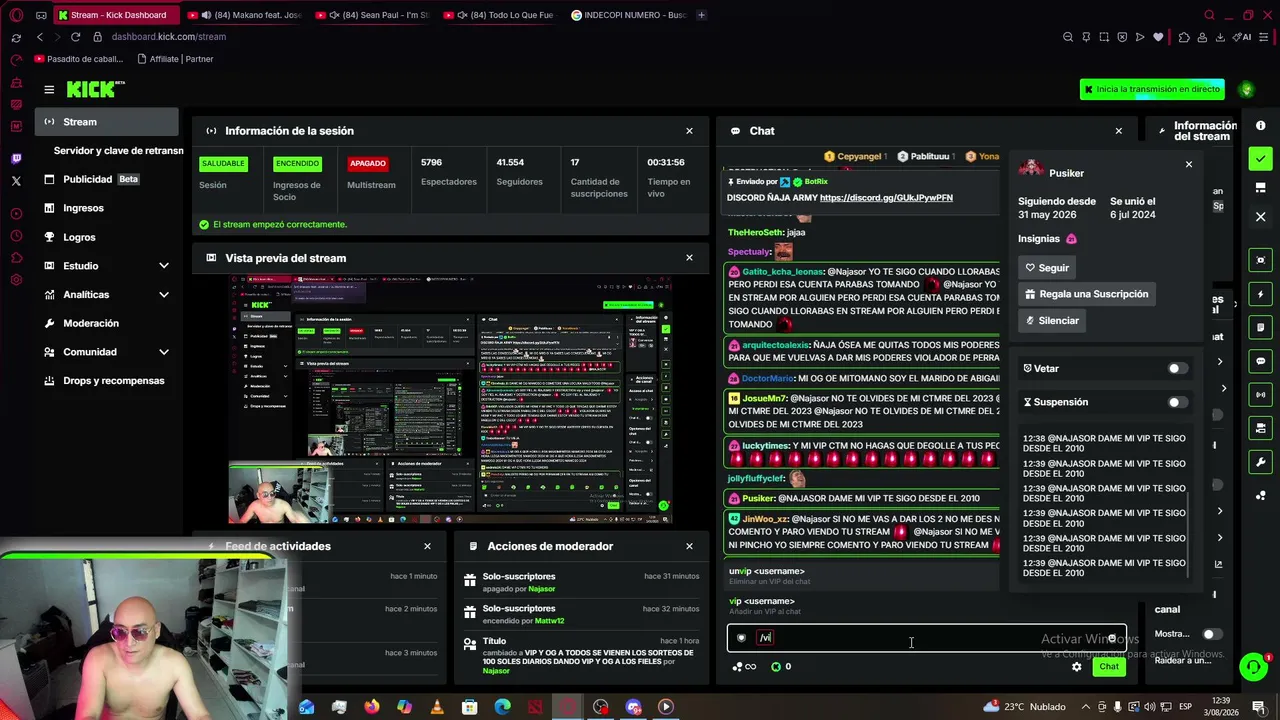Image resolution: width=1280 pixels, height=720 pixels.
Task: Follow Pusiker with the Seguir button
Action: [1047, 268]
